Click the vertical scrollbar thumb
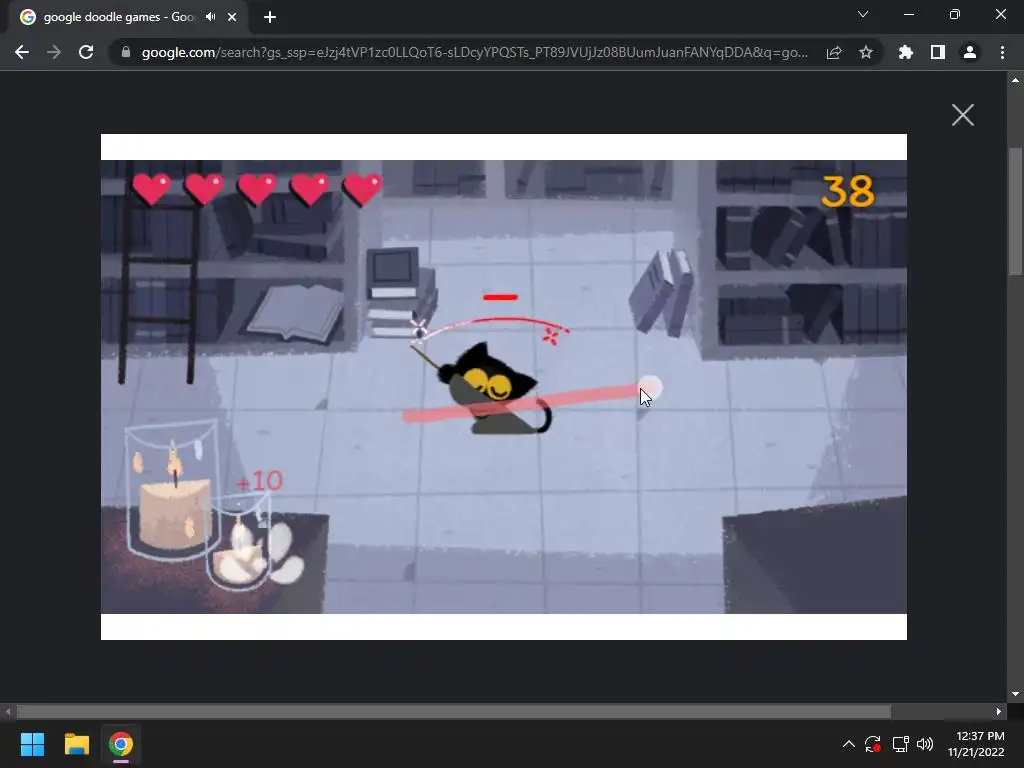 pos(1015,210)
